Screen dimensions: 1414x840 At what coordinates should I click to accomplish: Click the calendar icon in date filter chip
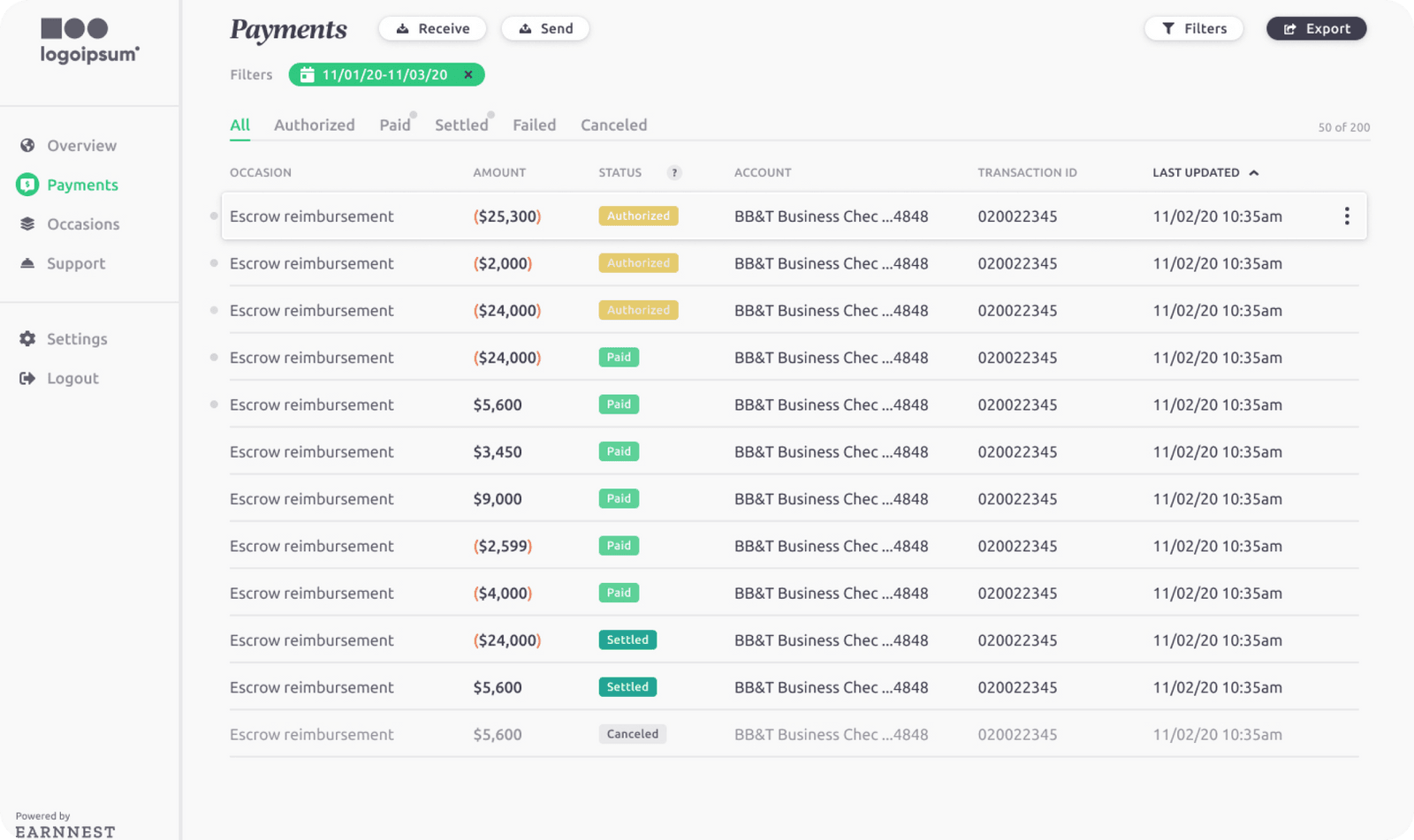pyautogui.click(x=307, y=75)
